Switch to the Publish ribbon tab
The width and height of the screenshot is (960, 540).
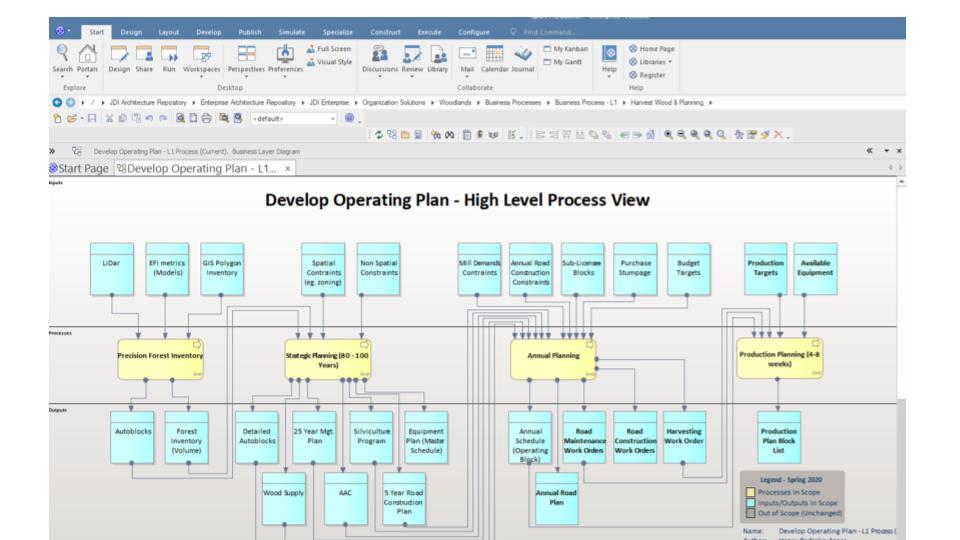click(x=250, y=32)
